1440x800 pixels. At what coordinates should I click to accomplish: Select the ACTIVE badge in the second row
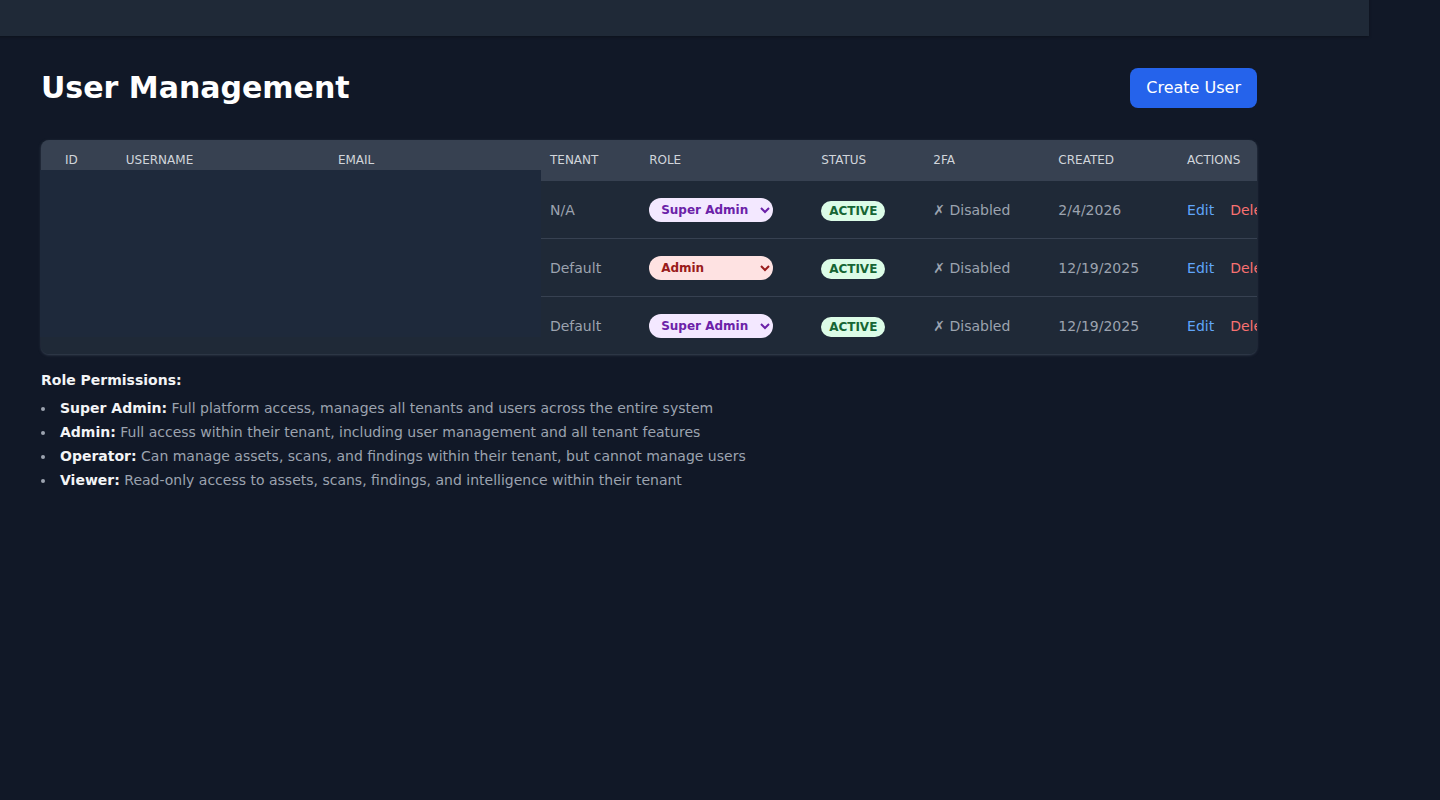pyautogui.click(x=852, y=268)
